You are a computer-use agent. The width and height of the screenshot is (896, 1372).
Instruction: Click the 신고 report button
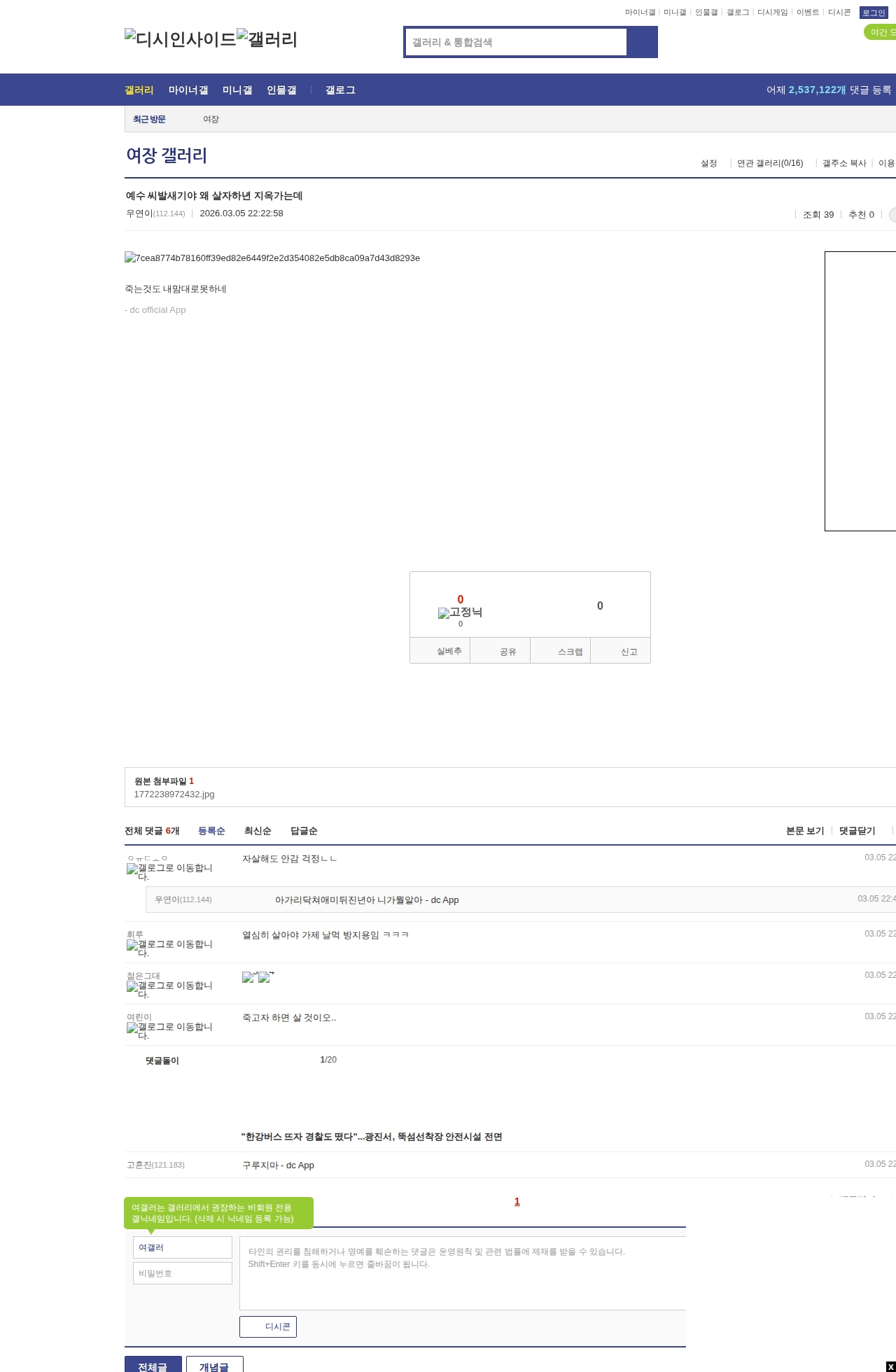tap(628, 652)
